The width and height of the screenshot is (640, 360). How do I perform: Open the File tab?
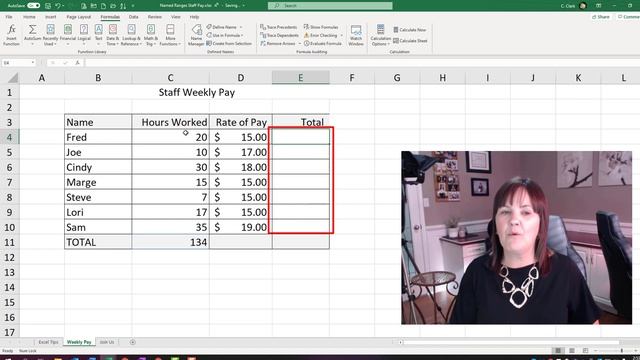(9, 17)
